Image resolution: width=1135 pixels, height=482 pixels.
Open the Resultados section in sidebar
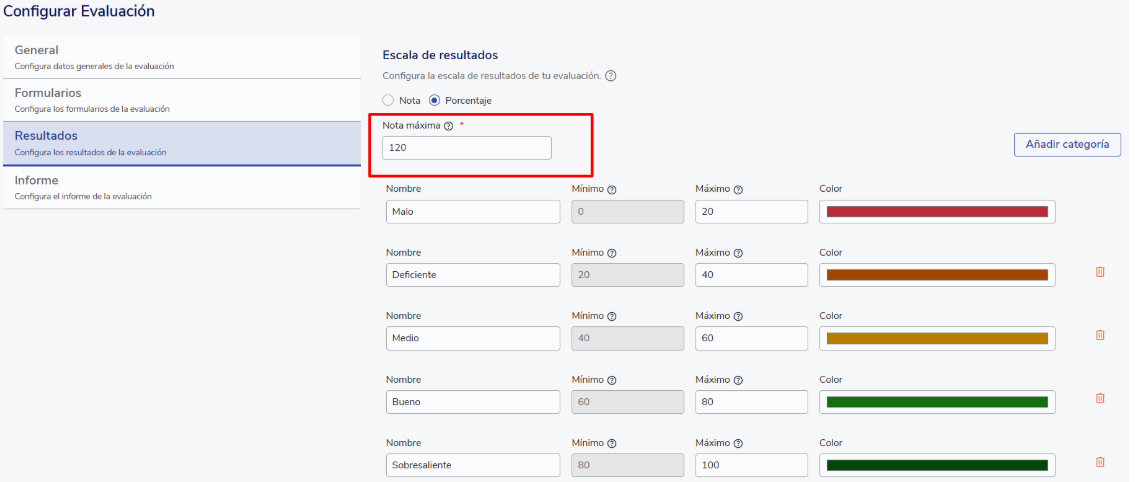coord(180,143)
